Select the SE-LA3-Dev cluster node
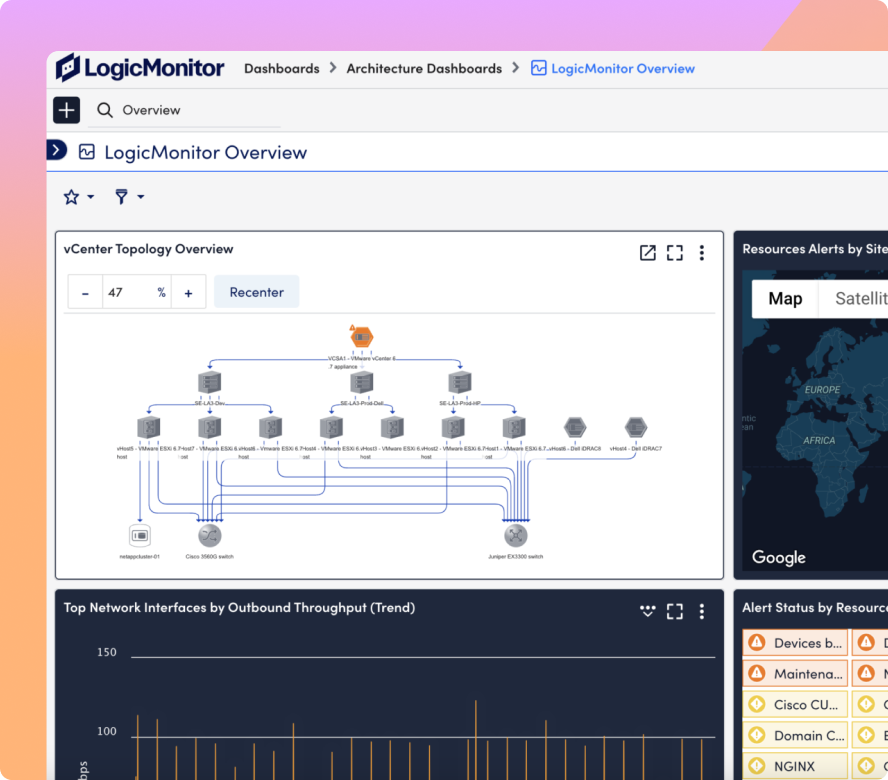888x780 pixels. coord(210,382)
